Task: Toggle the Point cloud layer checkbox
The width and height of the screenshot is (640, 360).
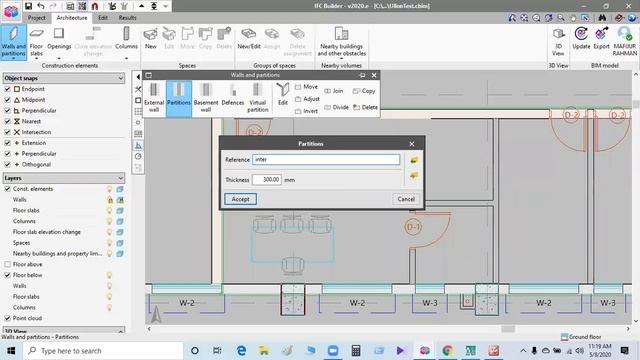Action: (7, 318)
